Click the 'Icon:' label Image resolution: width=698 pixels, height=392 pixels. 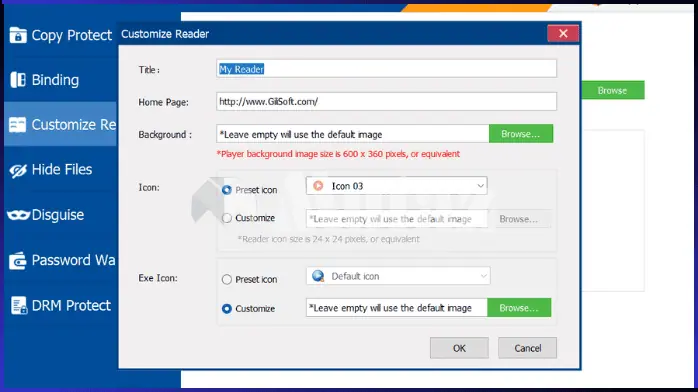point(149,188)
